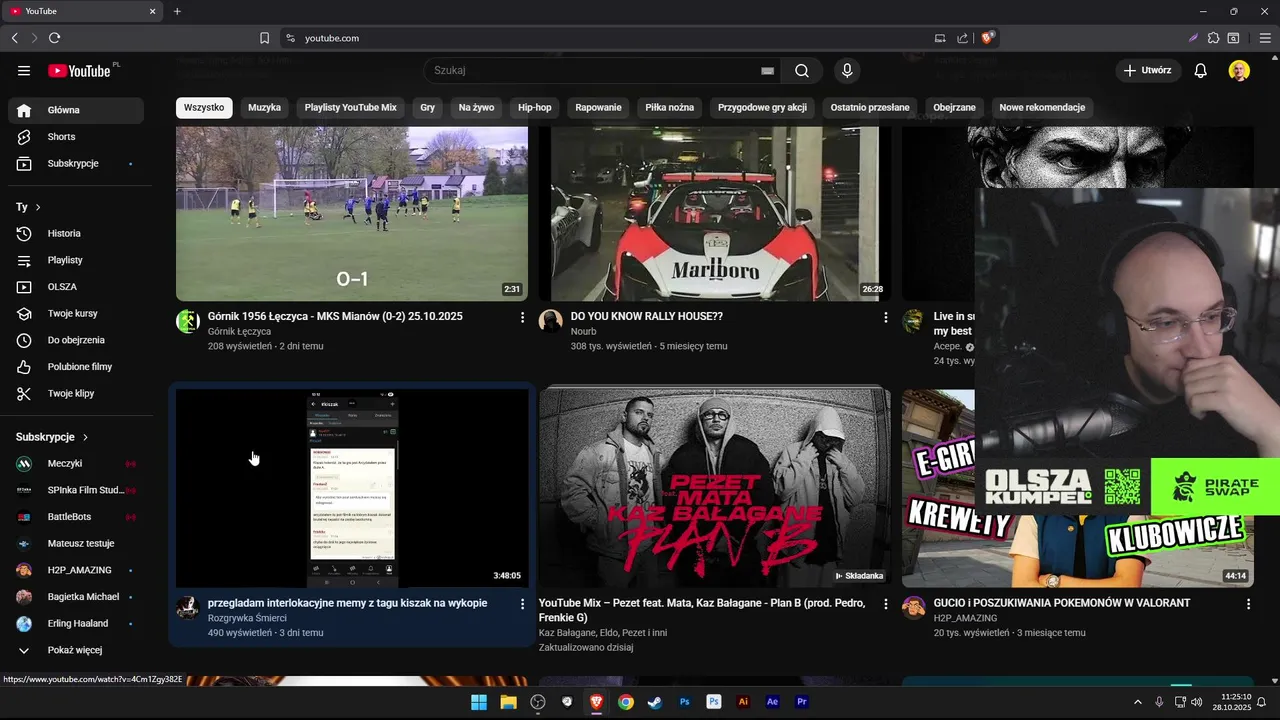Expand the Subskrypcje section header chevron
Screen dimensions: 1280x720
[85, 437]
